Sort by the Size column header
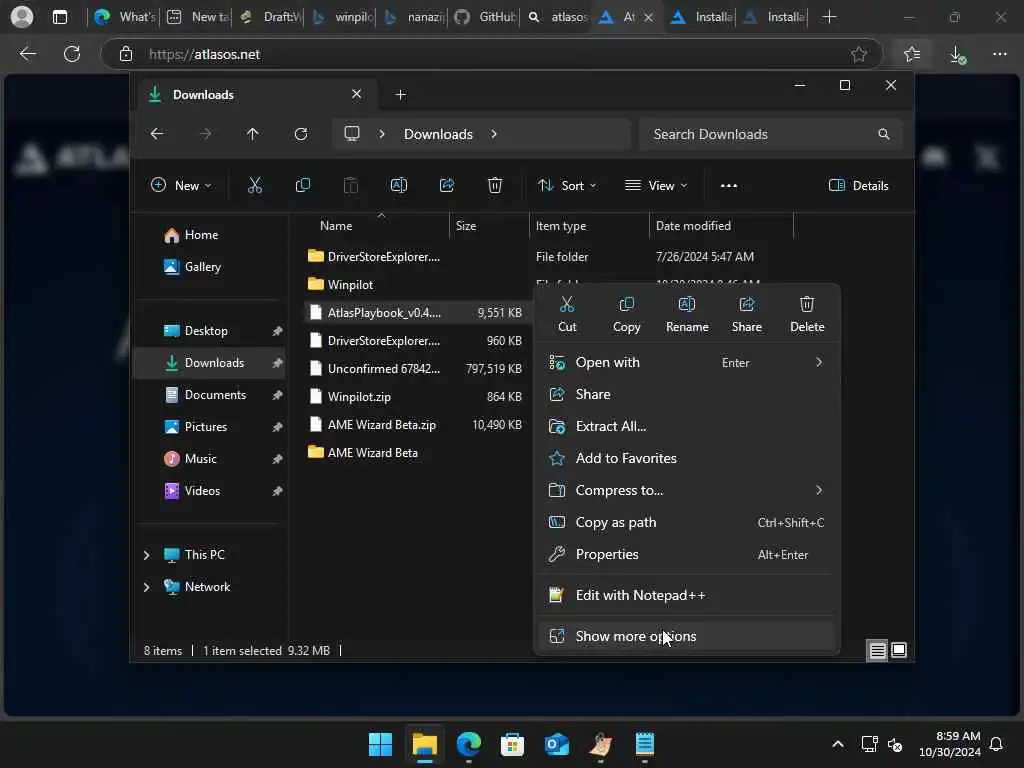 click(489, 226)
